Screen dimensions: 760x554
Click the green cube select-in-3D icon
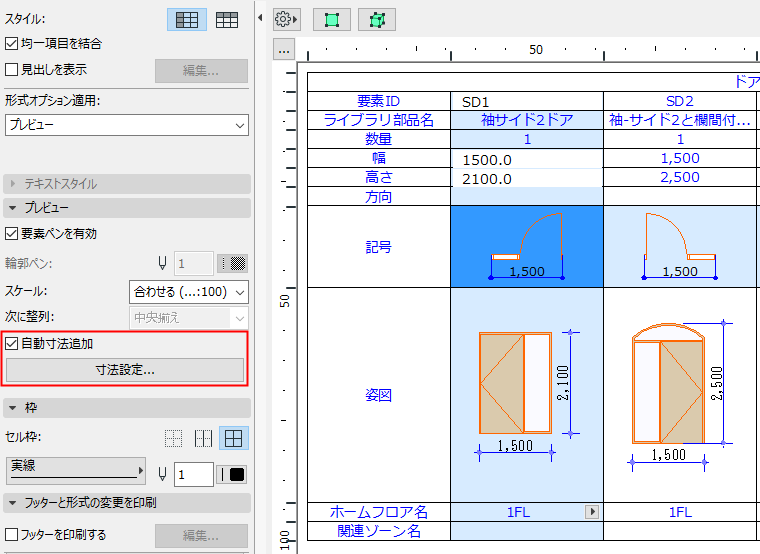pyautogui.click(x=377, y=20)
